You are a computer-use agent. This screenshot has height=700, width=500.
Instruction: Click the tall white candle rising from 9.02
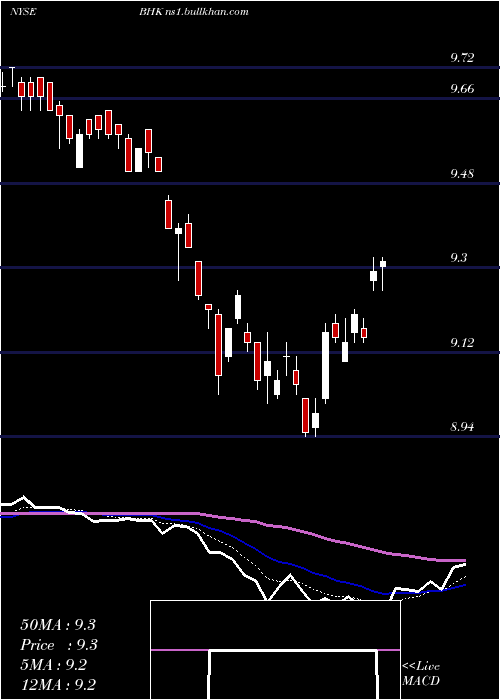pos(325,363)
